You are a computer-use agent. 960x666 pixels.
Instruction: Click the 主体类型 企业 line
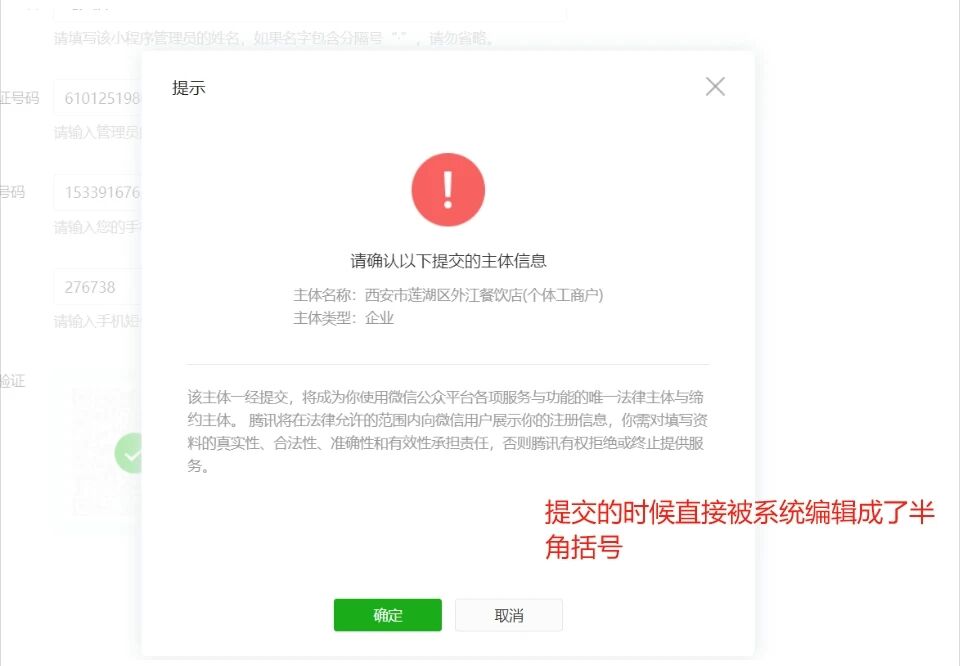(x=343, y=318)
